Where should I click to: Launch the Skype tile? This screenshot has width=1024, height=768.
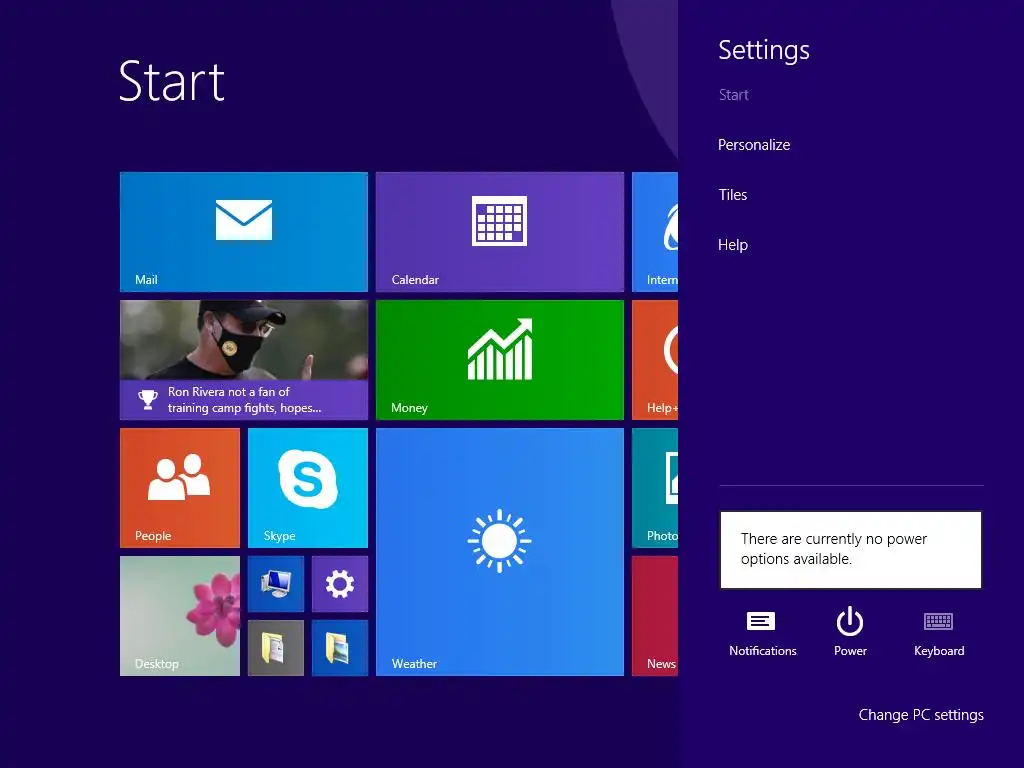[x=308, y=488]
